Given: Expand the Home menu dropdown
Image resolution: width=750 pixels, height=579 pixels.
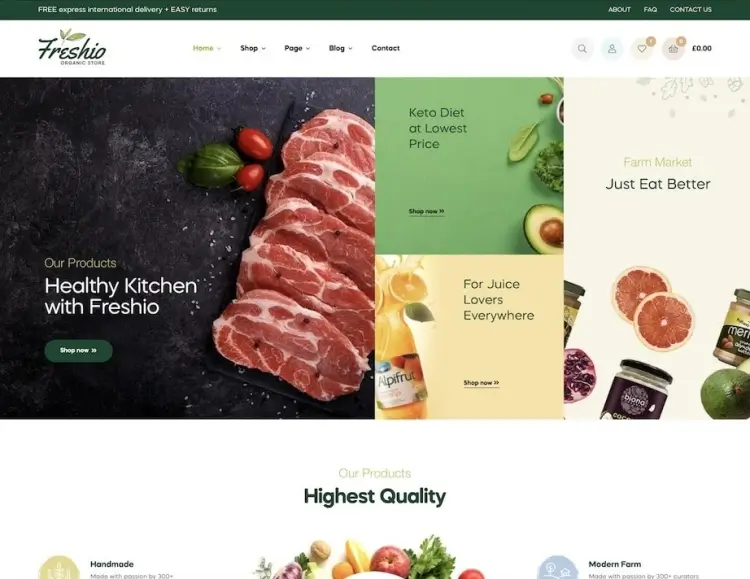Looking at the screenshot, I should click(207, 48).
